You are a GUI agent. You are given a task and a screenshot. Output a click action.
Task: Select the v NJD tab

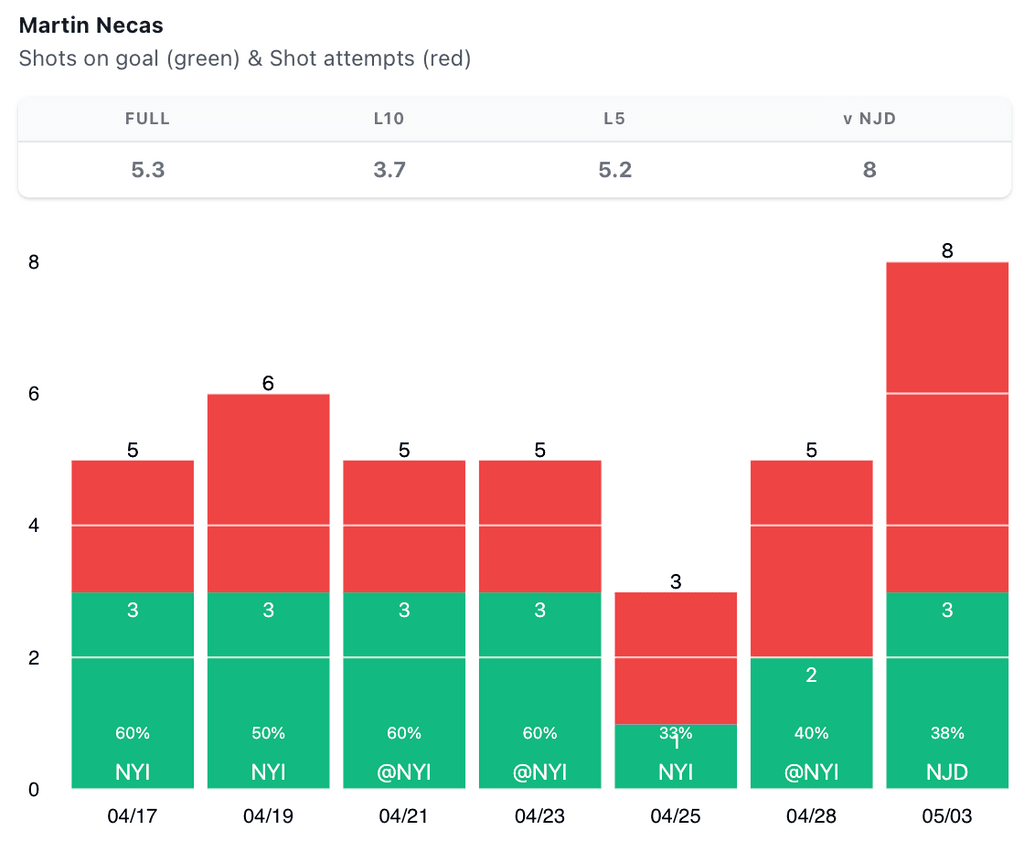click(869, 118)
